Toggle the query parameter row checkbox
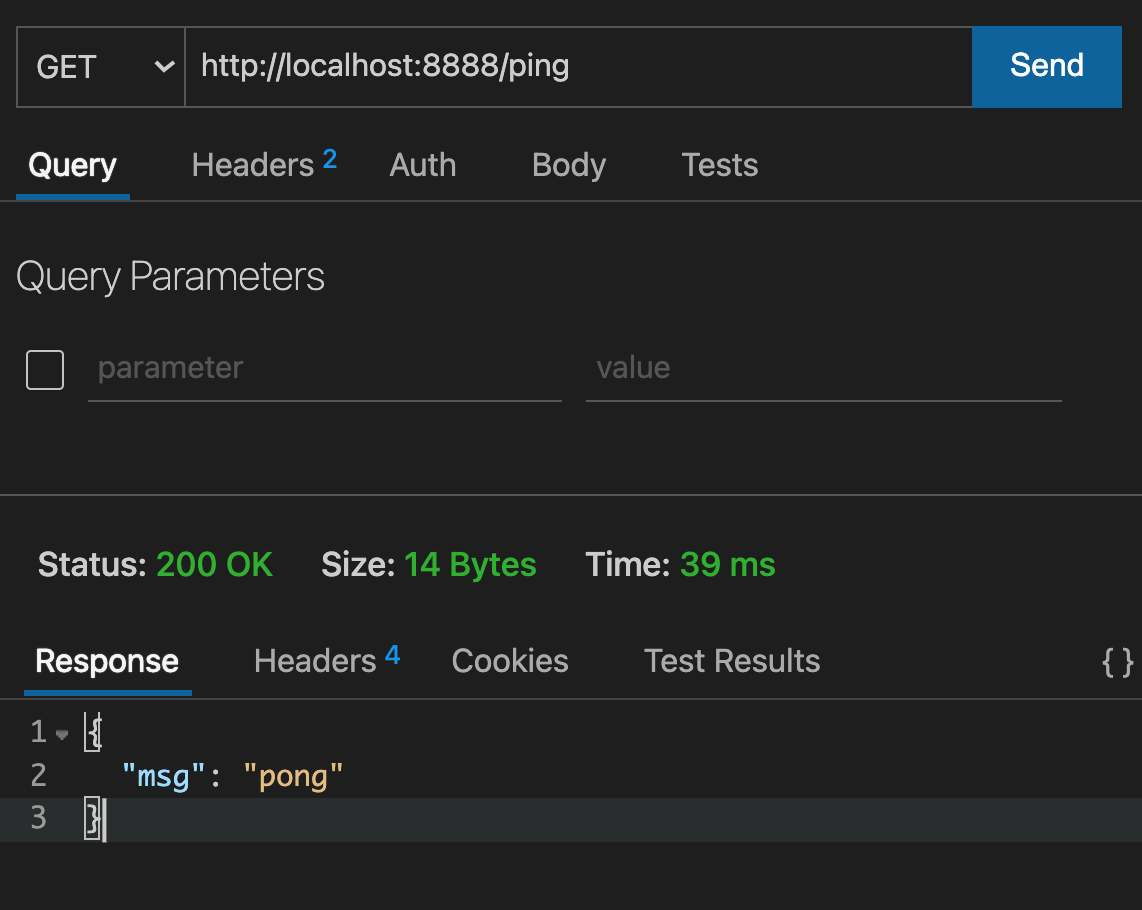This screenshot has width=1142, height=910. click(45, 369)
